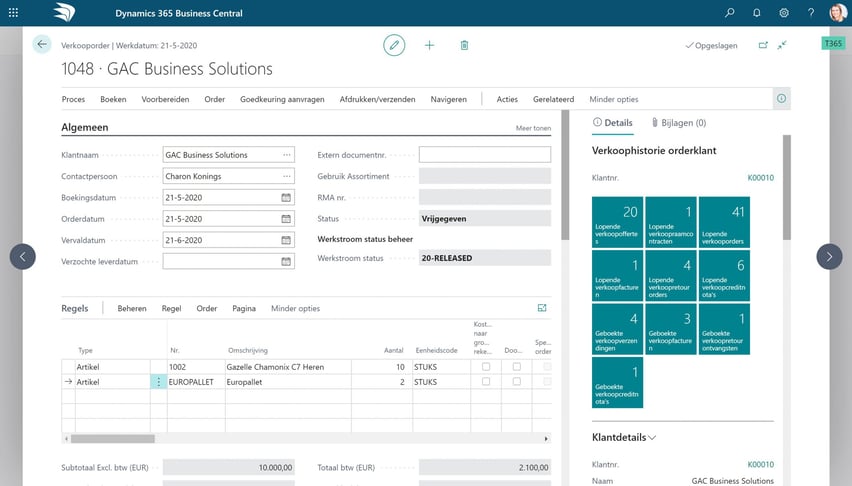Go to the previous slide arrow
The width and height of the screenshot is (852, 486).
(23, 257)
